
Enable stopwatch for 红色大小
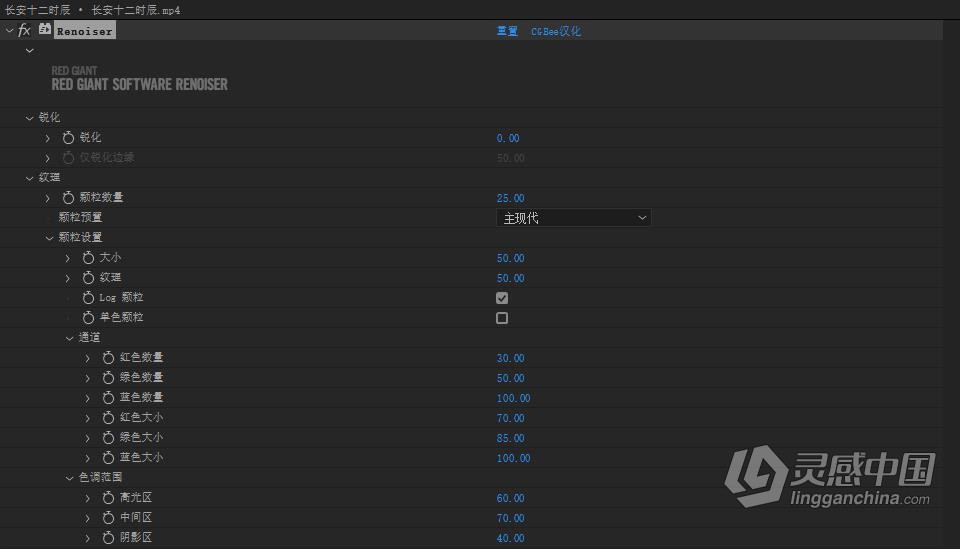108,417
